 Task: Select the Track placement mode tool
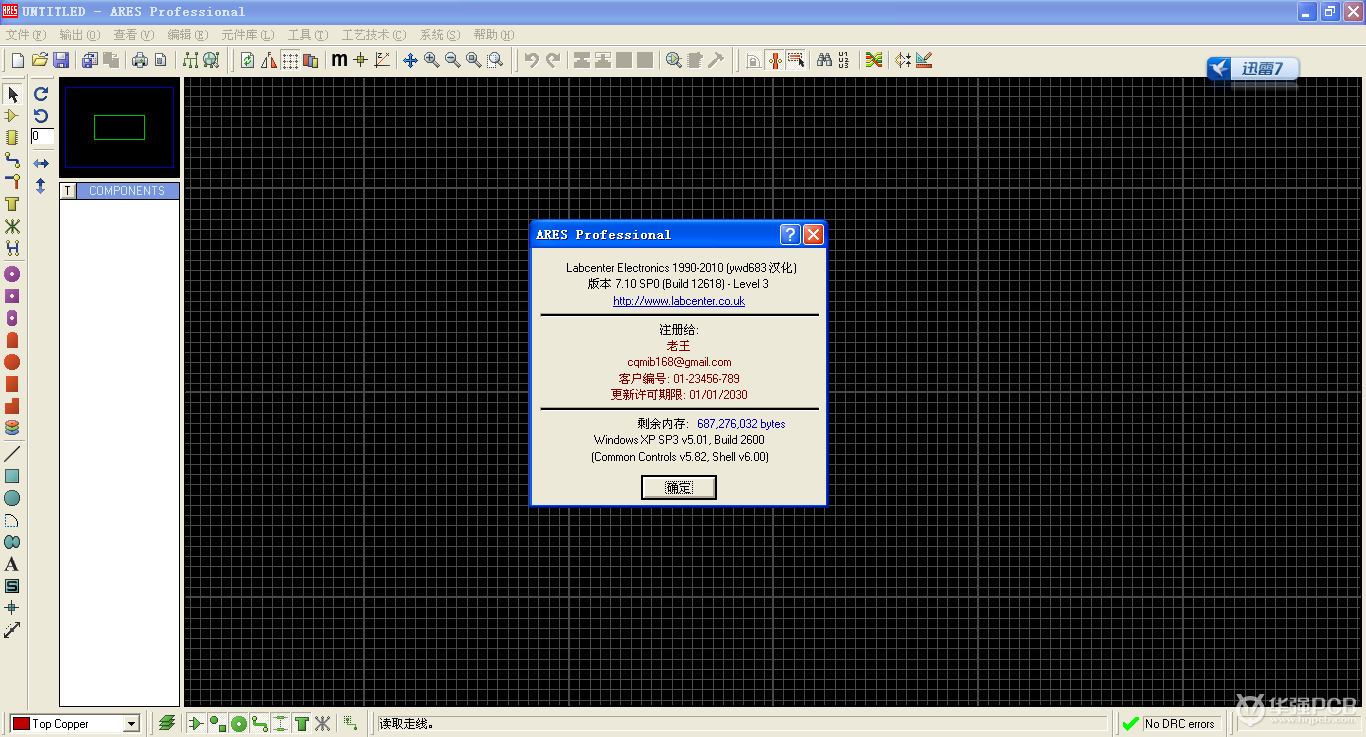click(x=12, y=160)
